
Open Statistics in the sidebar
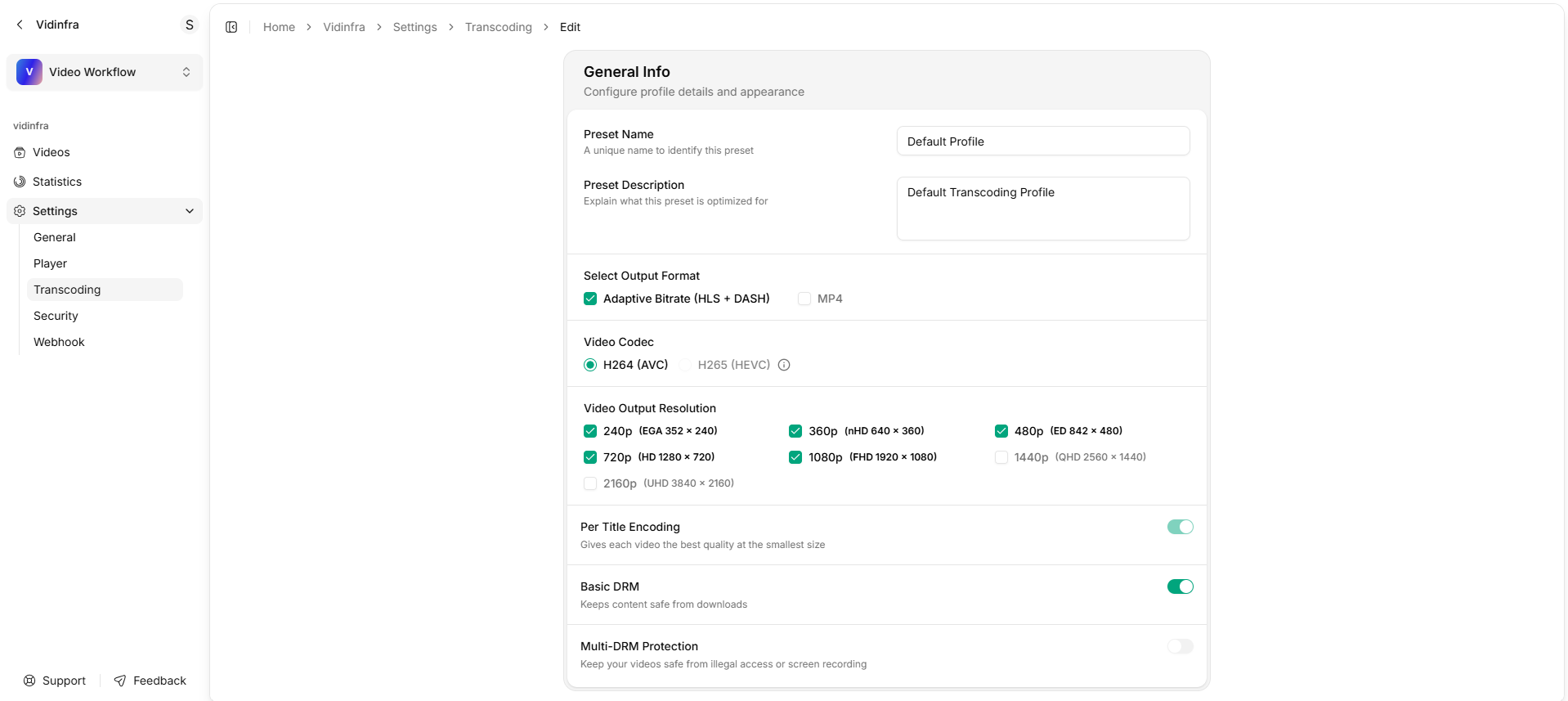pos(105,182)
